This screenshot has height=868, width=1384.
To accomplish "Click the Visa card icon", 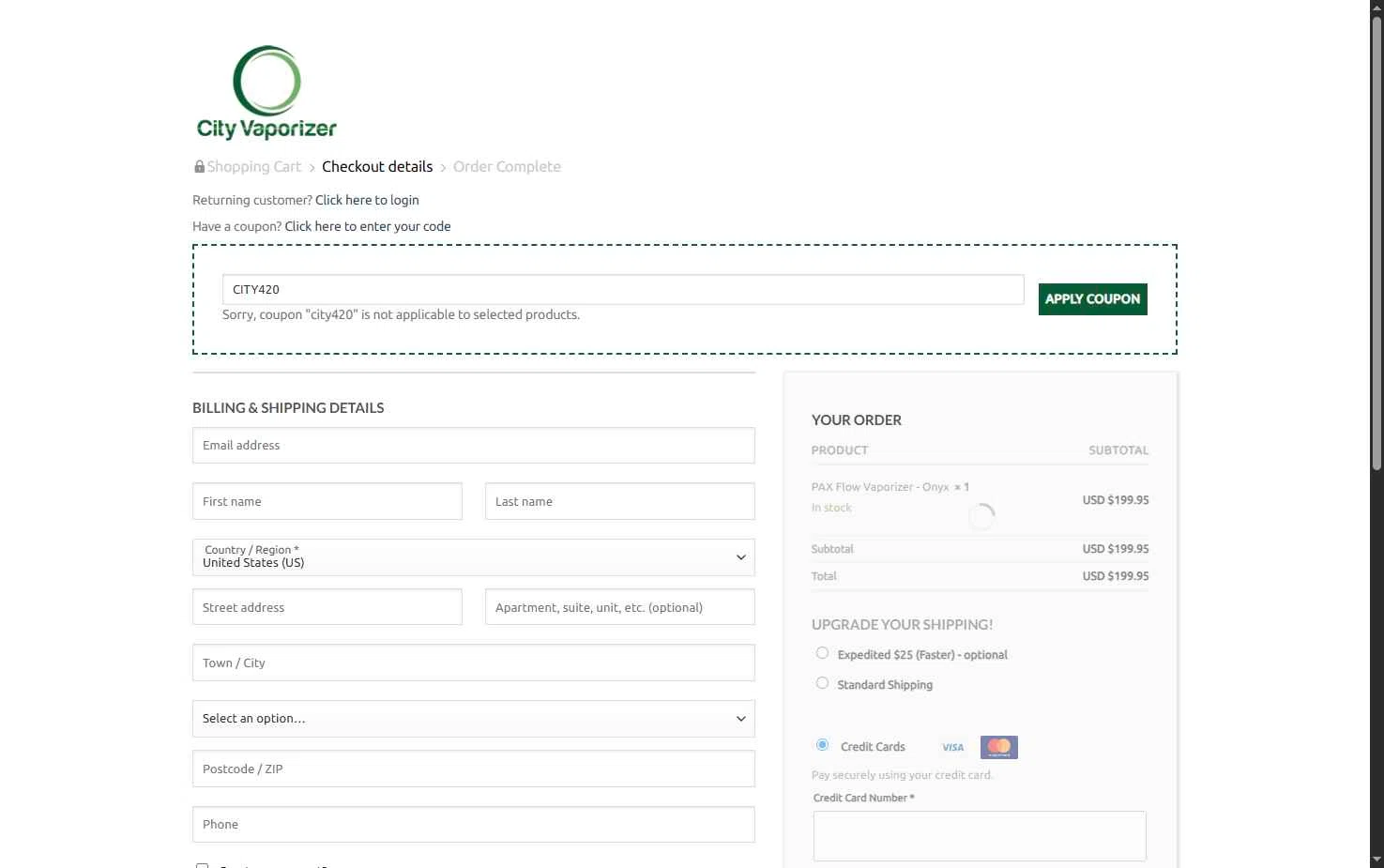I will point(952,748).
